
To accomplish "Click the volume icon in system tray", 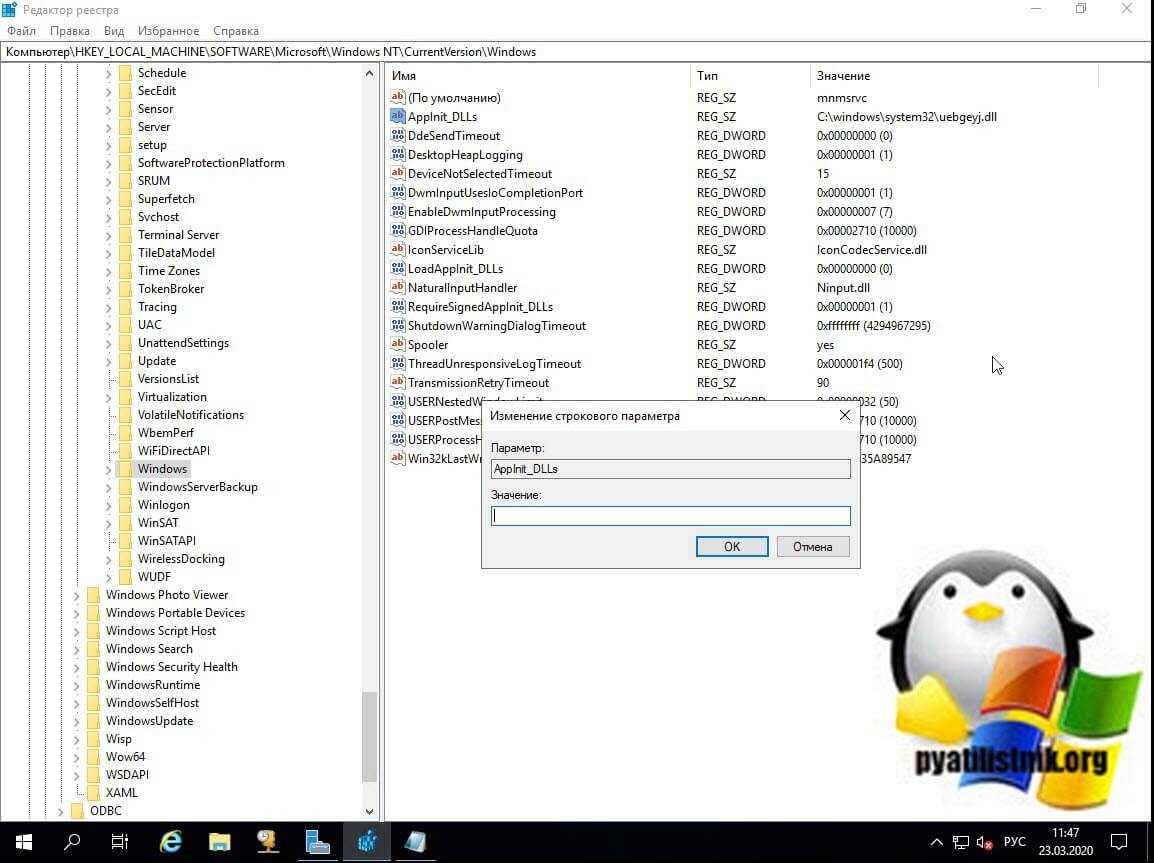I will 984,842.
